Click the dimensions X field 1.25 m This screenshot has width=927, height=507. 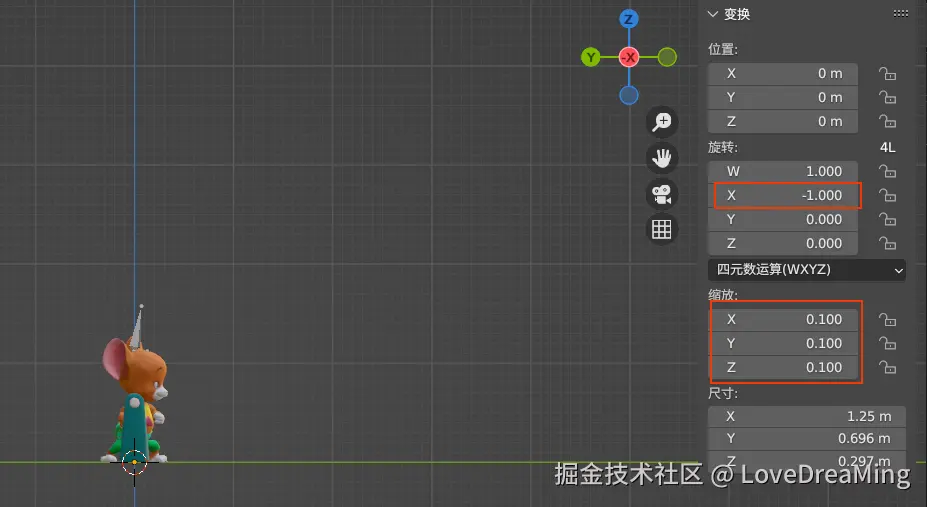click(806, 417)
